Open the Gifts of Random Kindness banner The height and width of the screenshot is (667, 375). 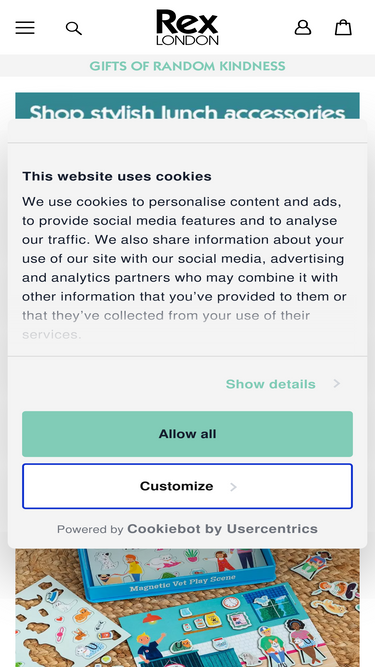(187, 66)
